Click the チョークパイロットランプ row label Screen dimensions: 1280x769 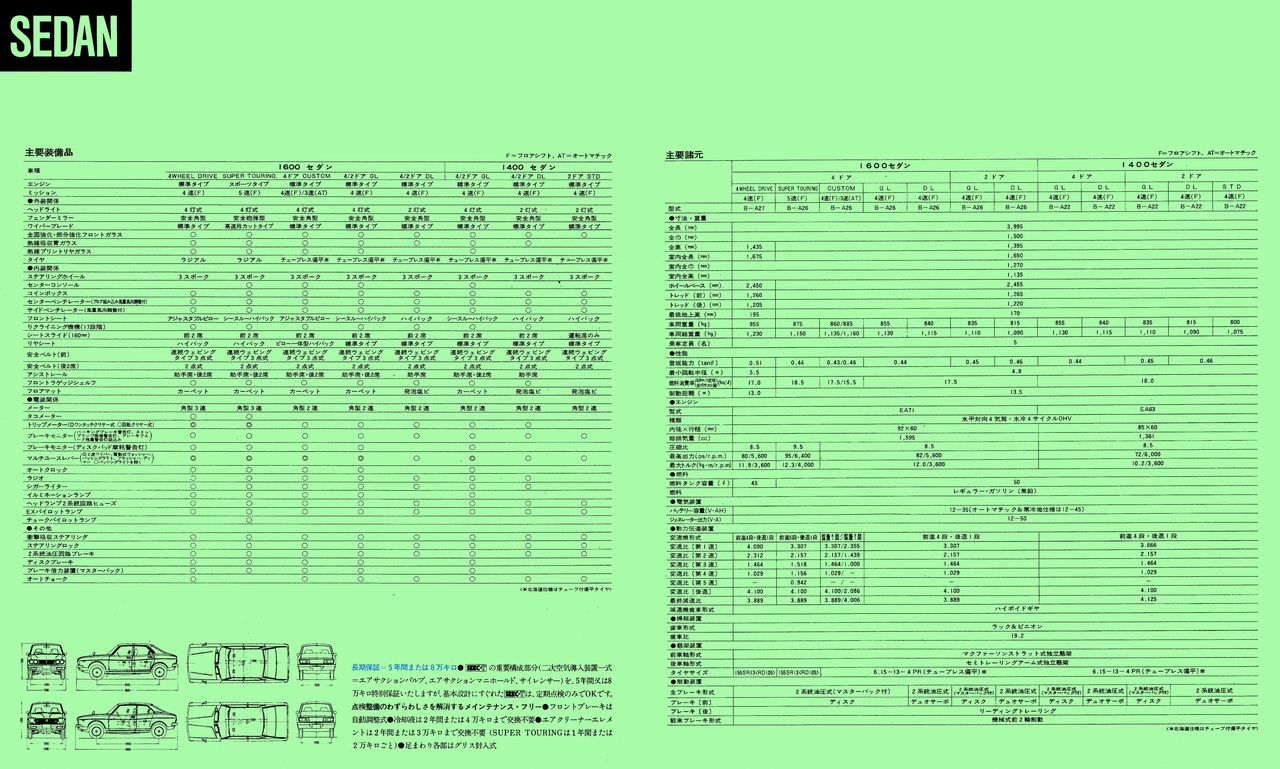tap(61, 520)
